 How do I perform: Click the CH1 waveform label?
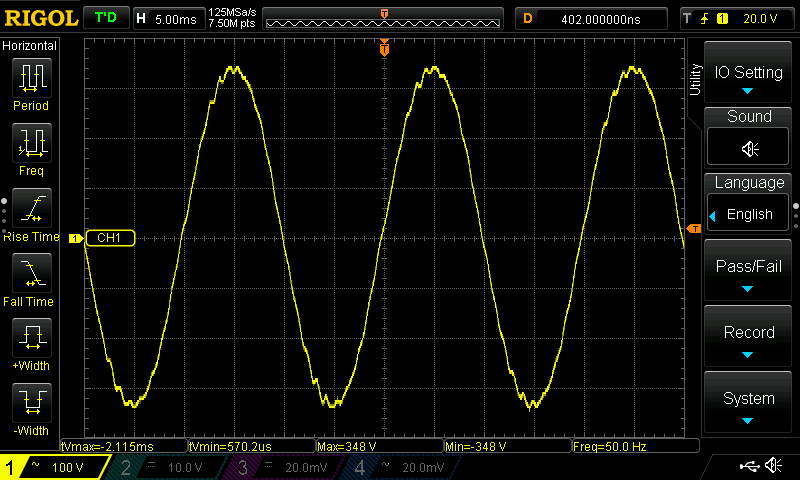pyautogui.click(x=108, y=238)
